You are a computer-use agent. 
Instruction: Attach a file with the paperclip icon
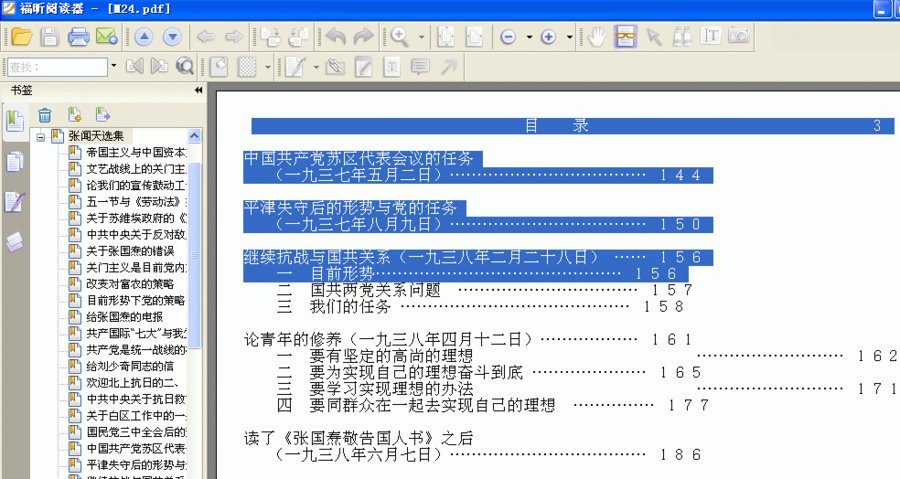tap(335, 67)
